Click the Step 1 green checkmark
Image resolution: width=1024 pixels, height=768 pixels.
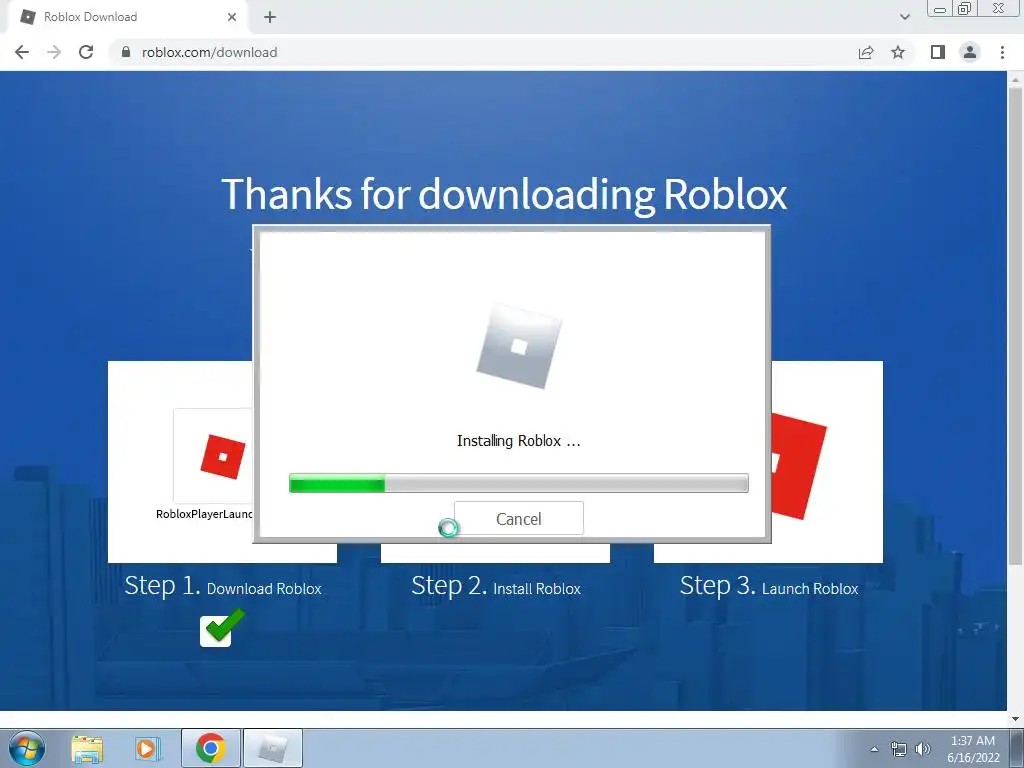click(x=222, y=627)
